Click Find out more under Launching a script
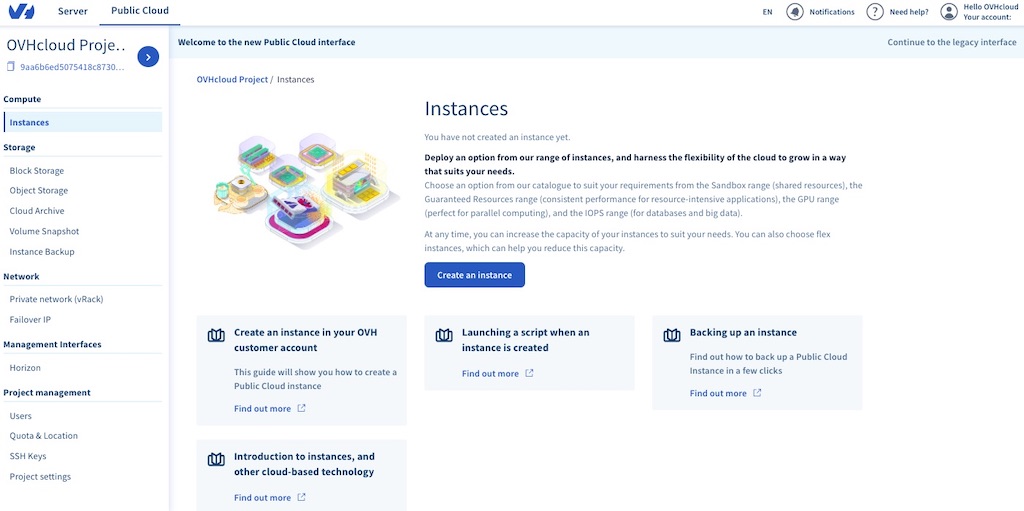This screenshot has height=511, width=1024. tap(490, 373)
